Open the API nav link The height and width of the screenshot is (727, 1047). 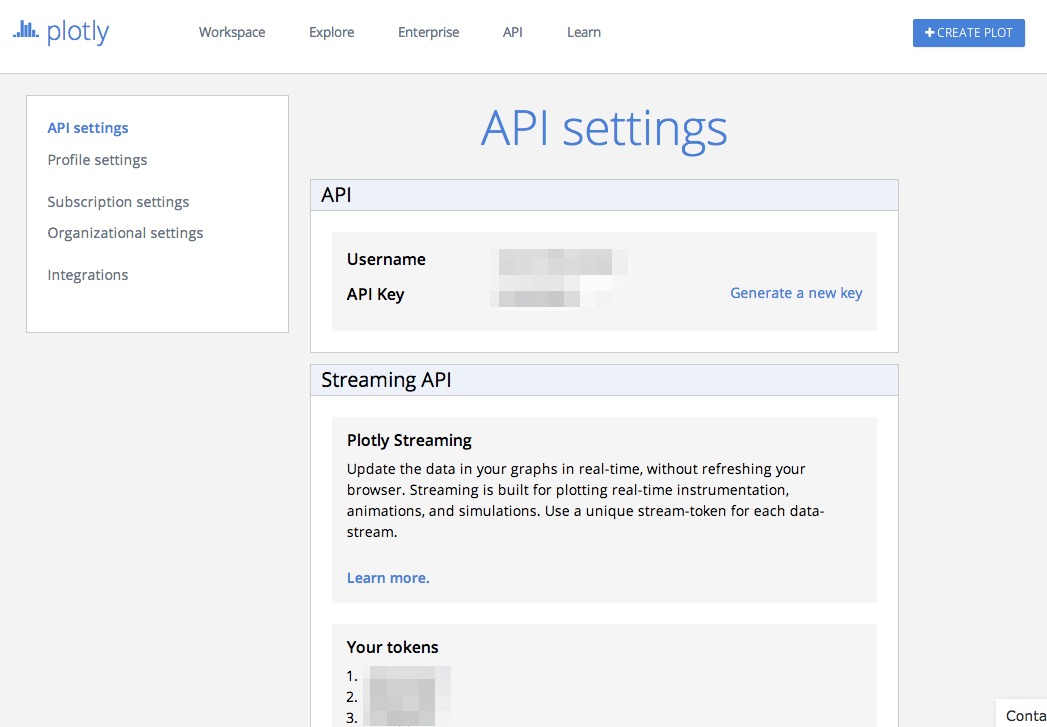[512, 32]
